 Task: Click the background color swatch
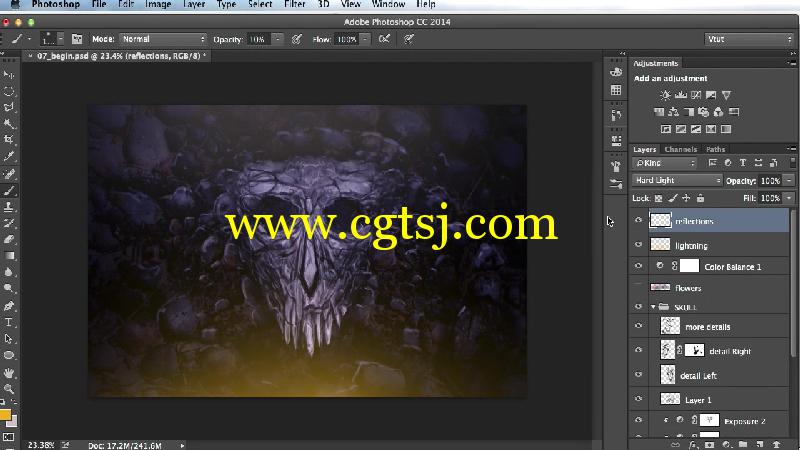point(13,422)
